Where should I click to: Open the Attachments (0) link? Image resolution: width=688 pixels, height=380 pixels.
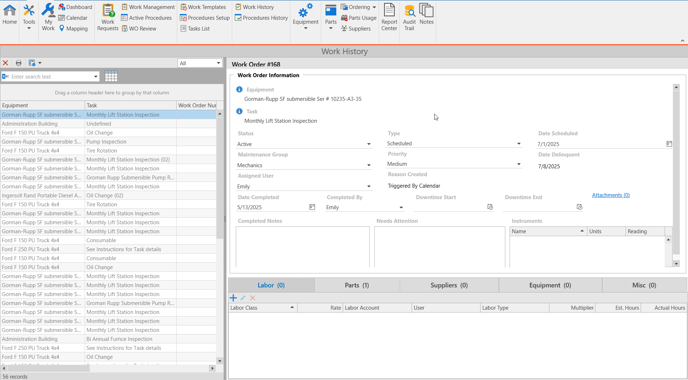pyautogui.click(x=611, y=195)
